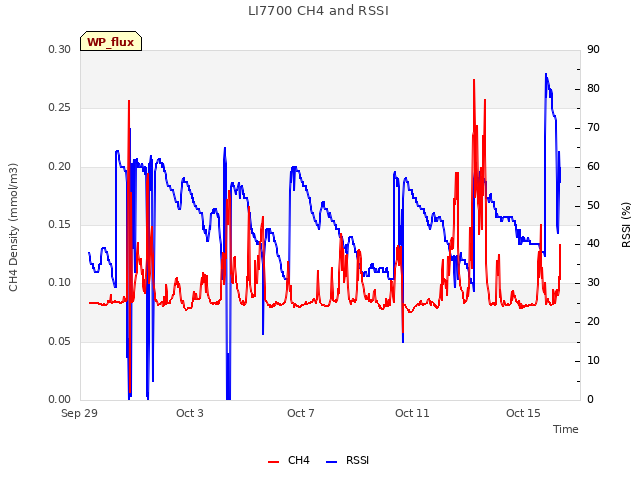Image resolution: width=640 pixels, height=480 pixels.
Task: Click the 0.15 left axis value
Action: (59, 224)
